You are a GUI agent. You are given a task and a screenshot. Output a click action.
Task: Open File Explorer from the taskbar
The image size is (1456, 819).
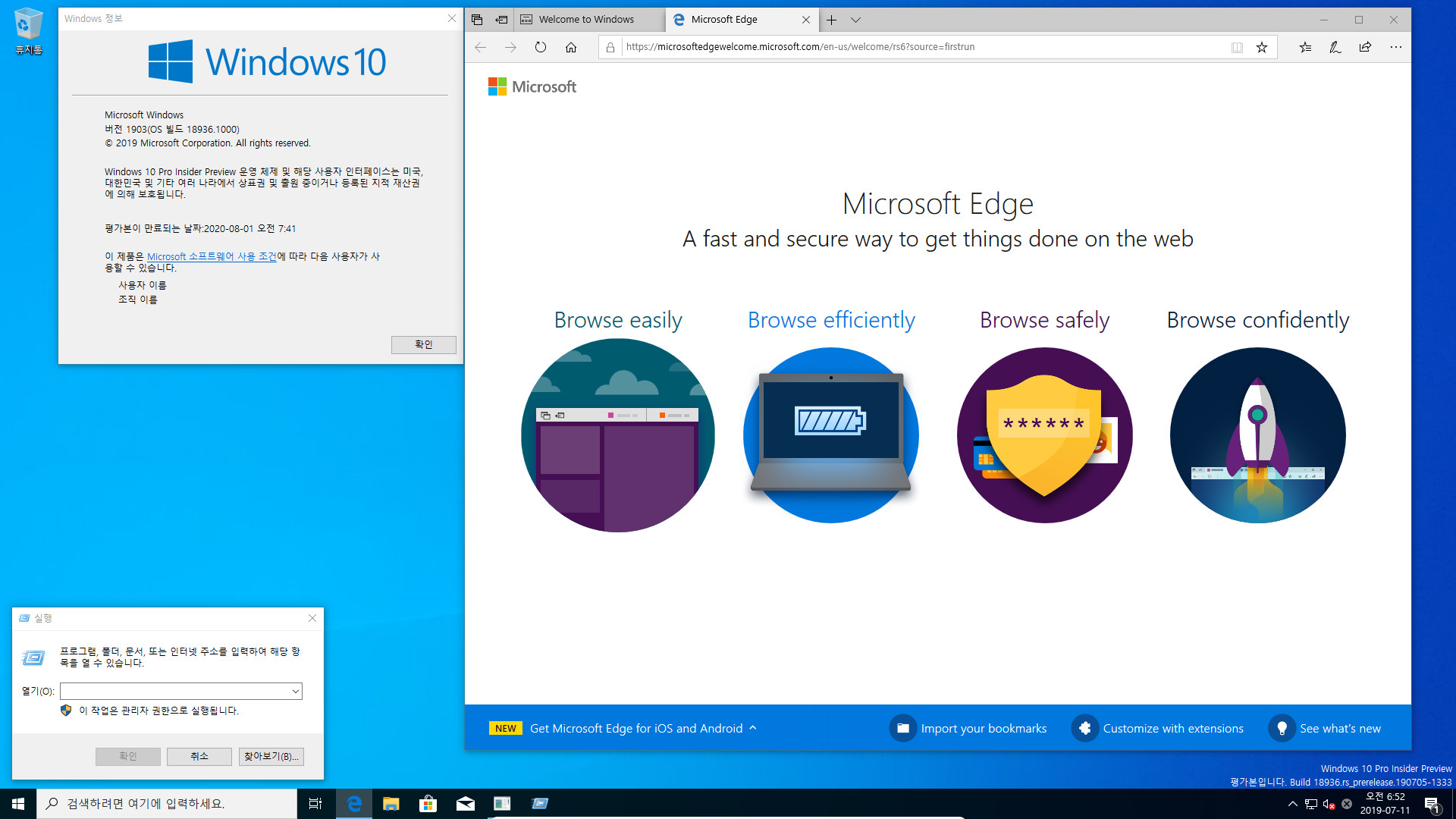pos(391,804)
